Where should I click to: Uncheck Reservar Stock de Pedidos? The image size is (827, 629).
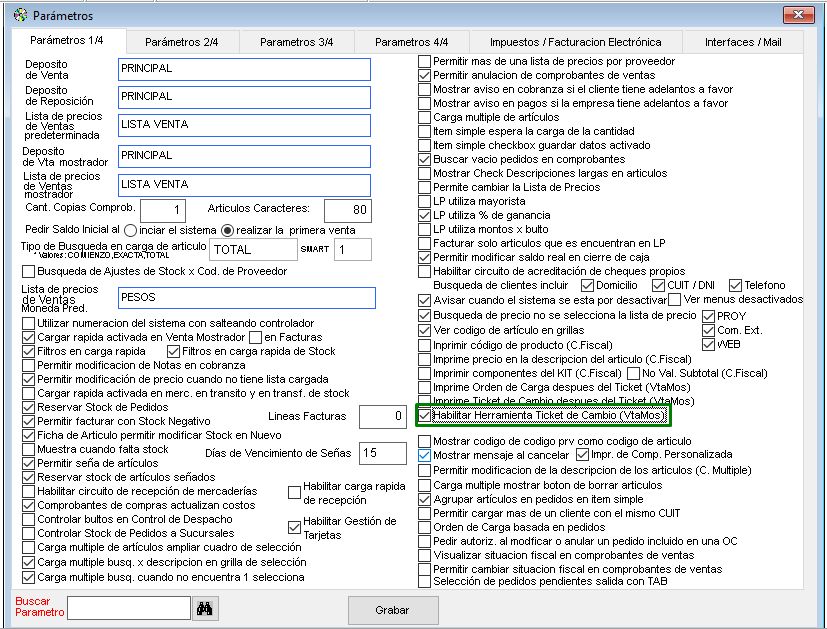[x=28, y=408]
